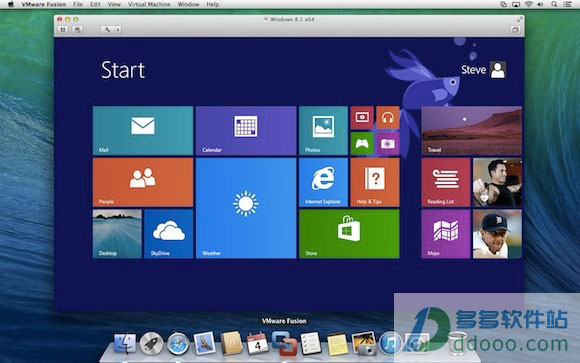Open the Apple menu
Screen dimensions: 580x363
[11, 4]
